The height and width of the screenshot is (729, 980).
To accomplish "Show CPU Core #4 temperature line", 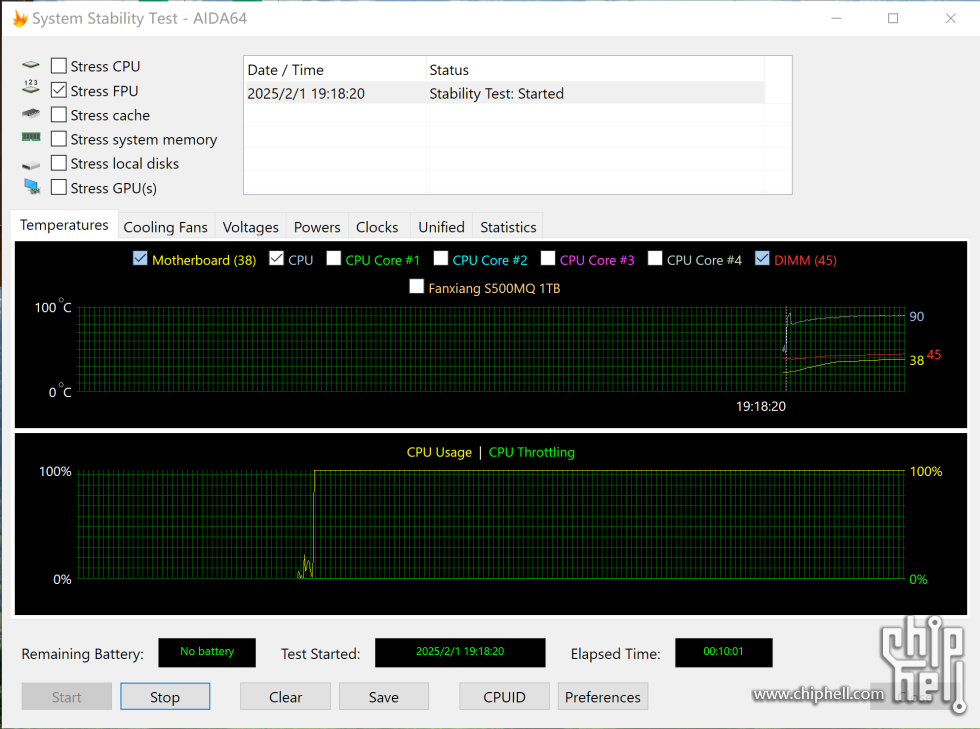I will pos(655,258).
